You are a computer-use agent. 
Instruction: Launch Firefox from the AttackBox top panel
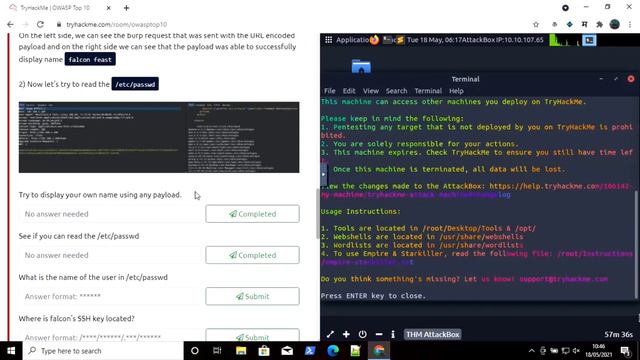coord(374,40)
